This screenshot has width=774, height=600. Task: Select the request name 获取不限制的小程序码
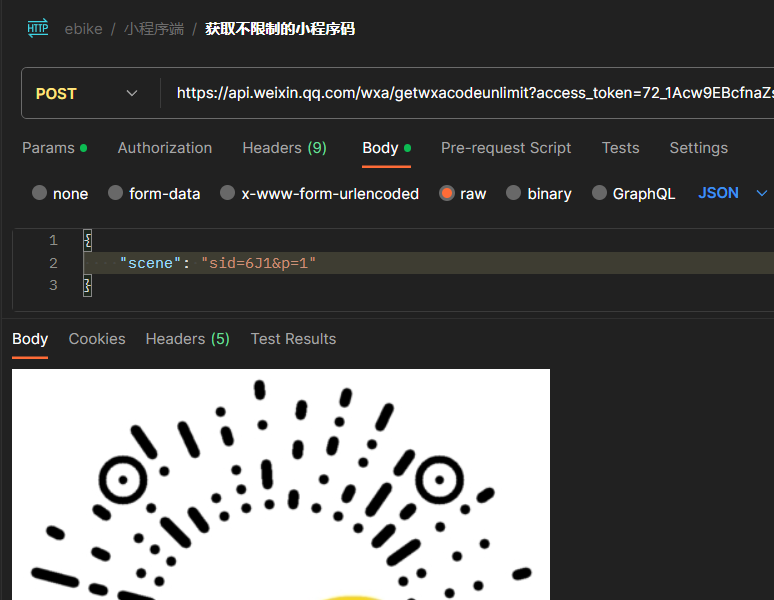click(x=280, y=29)
